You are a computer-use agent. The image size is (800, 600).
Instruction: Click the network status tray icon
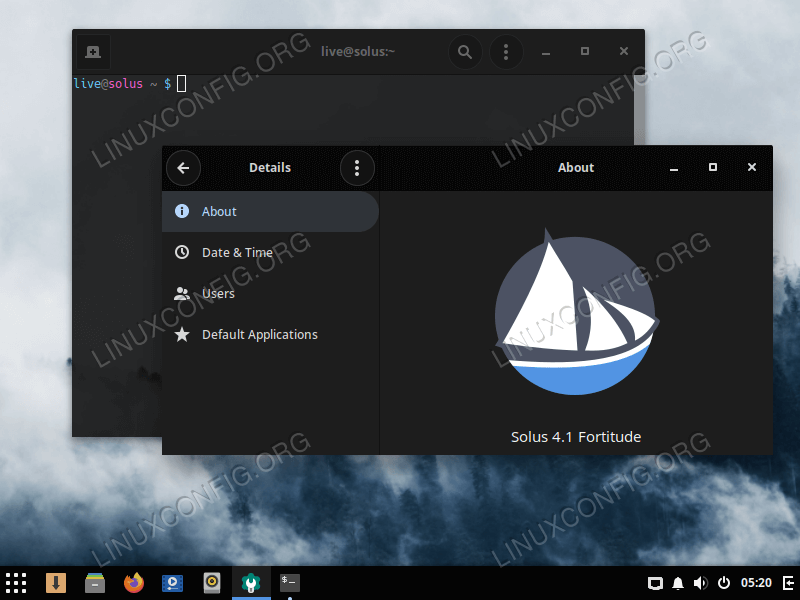pyautogui.click(x=656, y=583)
